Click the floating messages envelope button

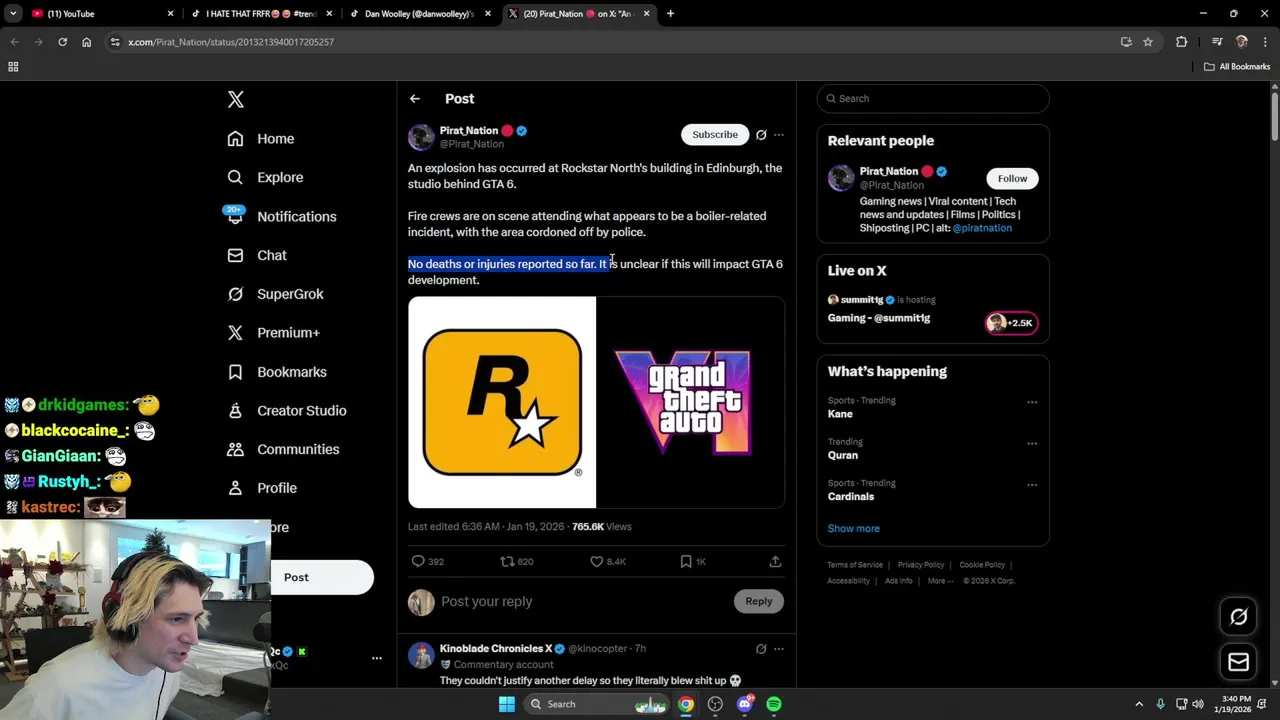1238,662
